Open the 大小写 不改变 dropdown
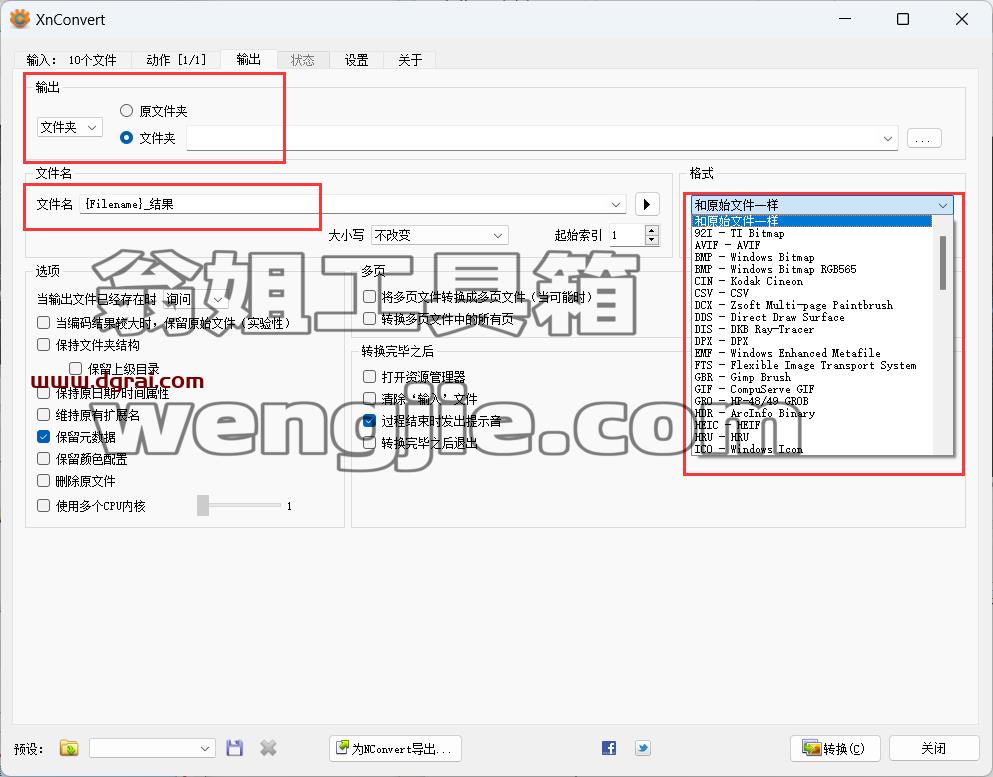Image resolution: width=993 pixels, height=777 pixels. tap(440, 236)
